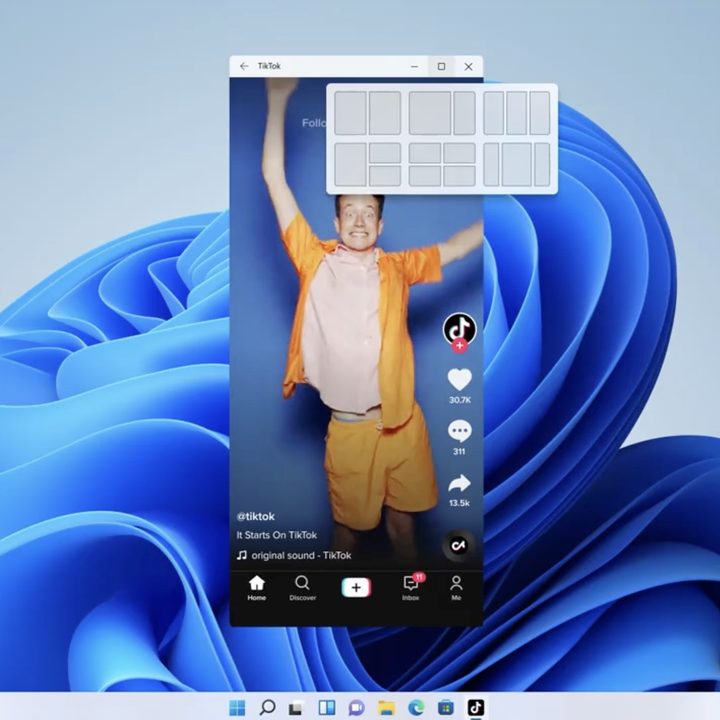The width and height of the screenshot is (720, 720).
Task: Launch Microsoft Edge from taskbar
Action: point(416,708)
